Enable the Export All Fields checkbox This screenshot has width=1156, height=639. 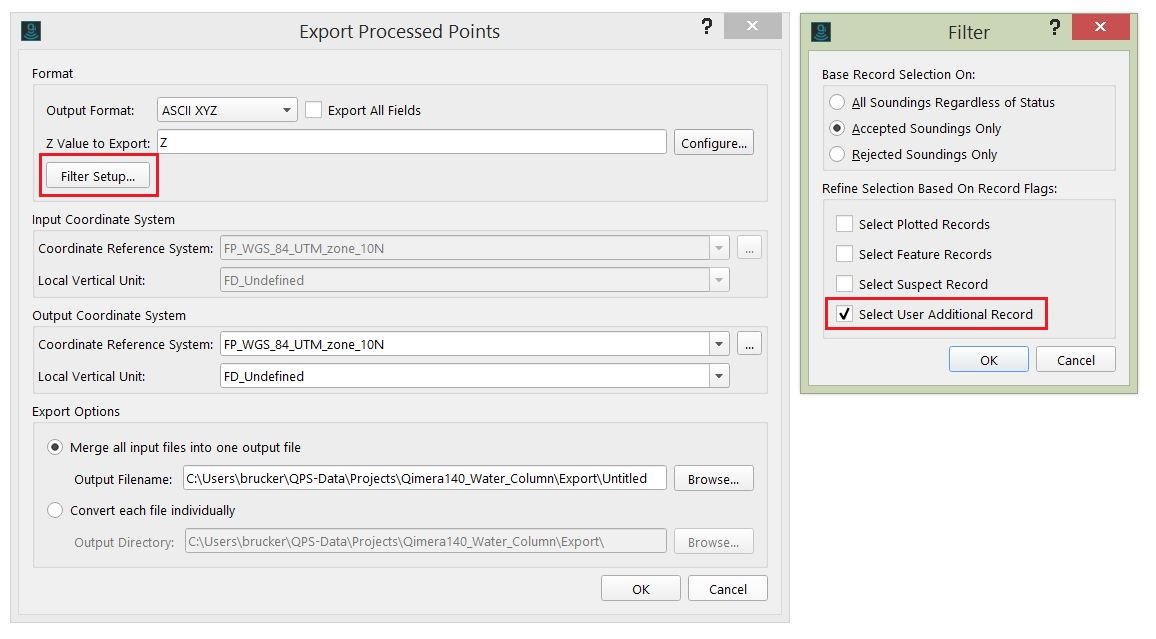(314, 110)
